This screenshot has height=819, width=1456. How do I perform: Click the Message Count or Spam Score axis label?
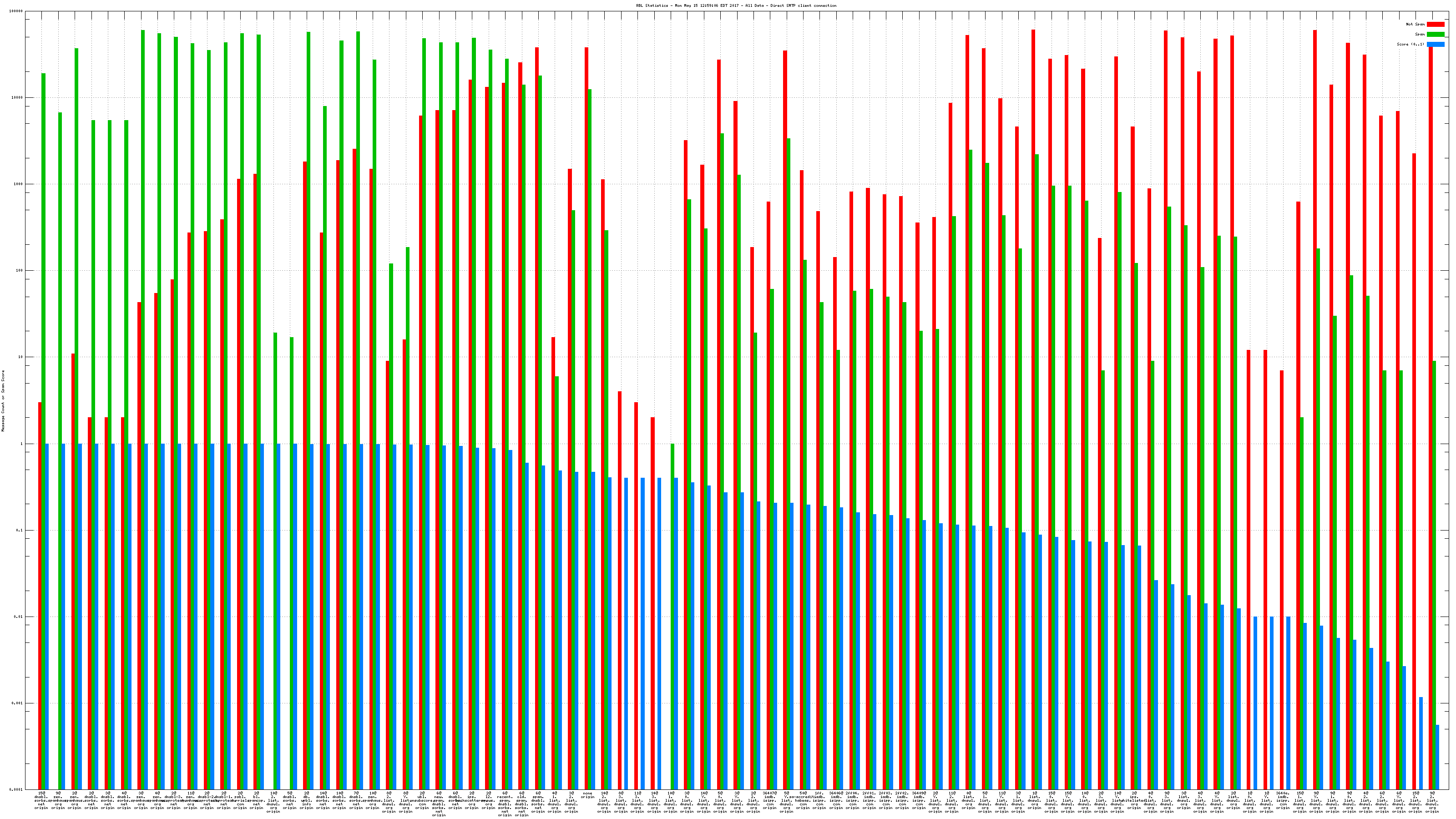tap(3, 401)
